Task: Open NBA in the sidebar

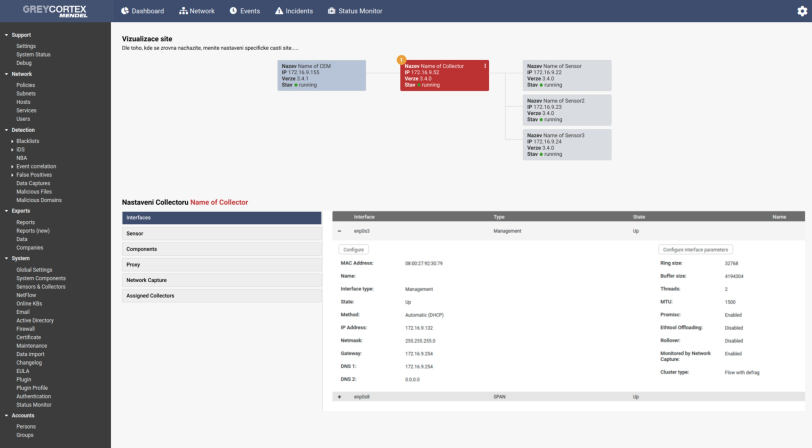Action: (x=21, y=158)
